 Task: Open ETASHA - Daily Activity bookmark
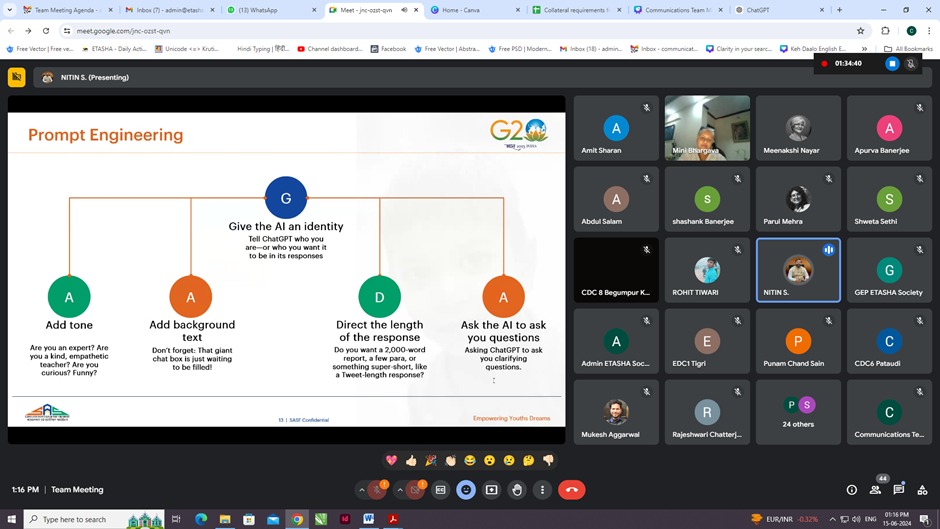[114, 49]
